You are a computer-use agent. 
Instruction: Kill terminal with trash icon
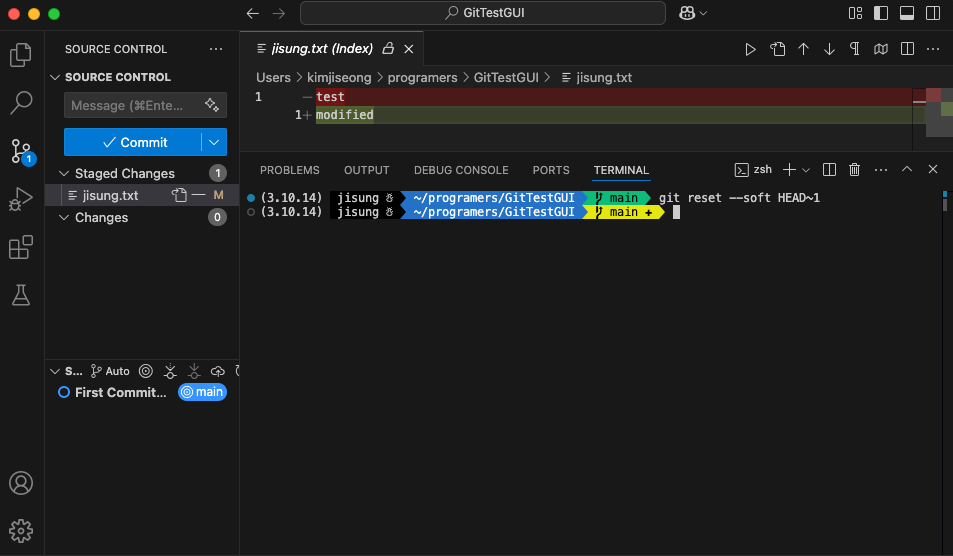855,170
